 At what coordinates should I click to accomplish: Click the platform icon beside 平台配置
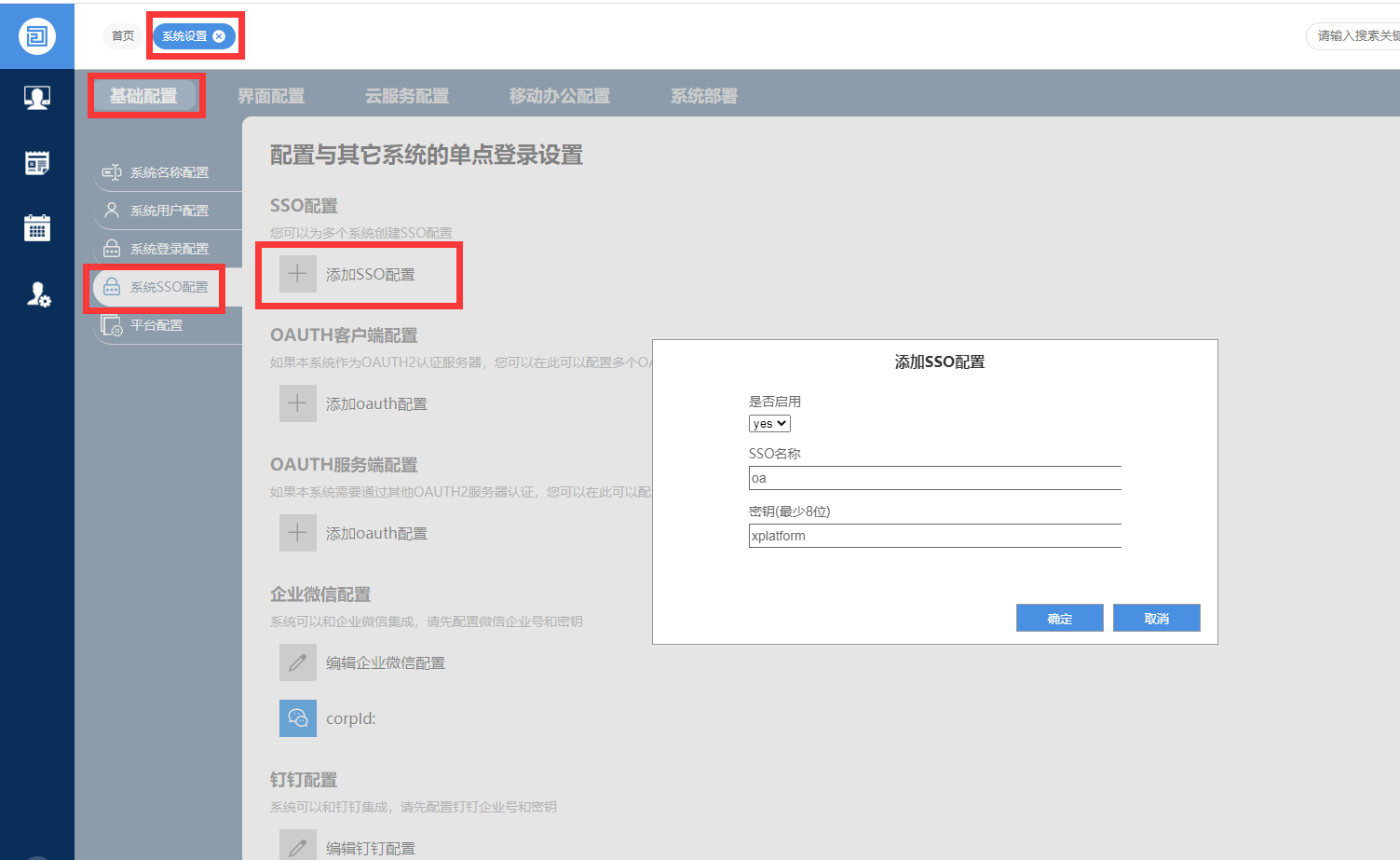pyautogui.click(x=112, y=326)
